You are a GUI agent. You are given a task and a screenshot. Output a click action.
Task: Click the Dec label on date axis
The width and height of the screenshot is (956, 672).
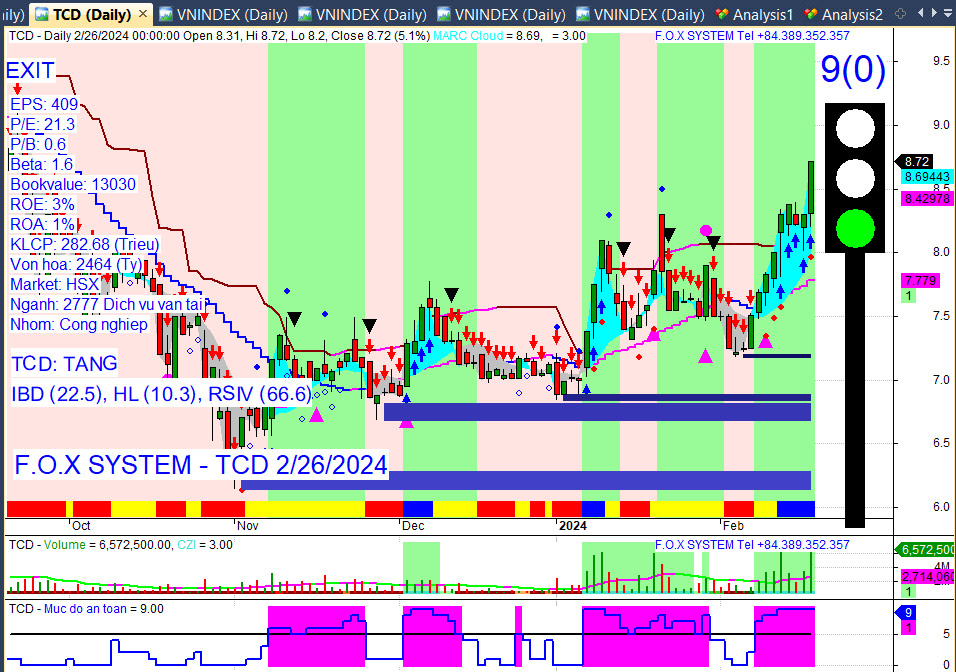(413, 526)
